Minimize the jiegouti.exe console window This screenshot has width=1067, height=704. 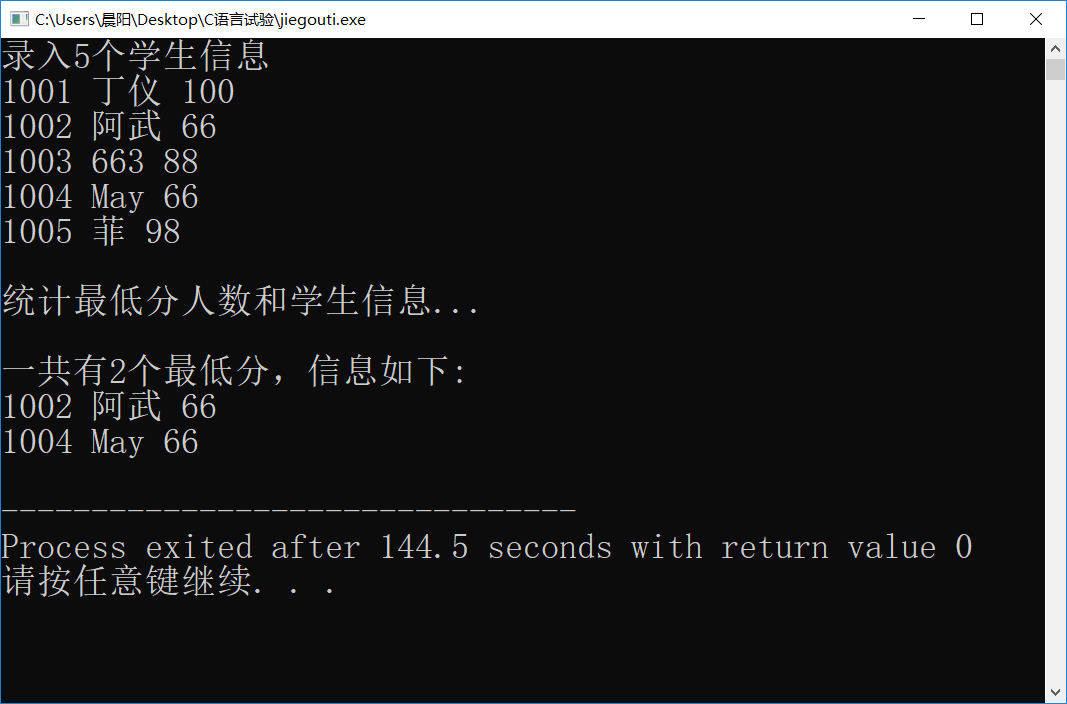pos(919,19)
